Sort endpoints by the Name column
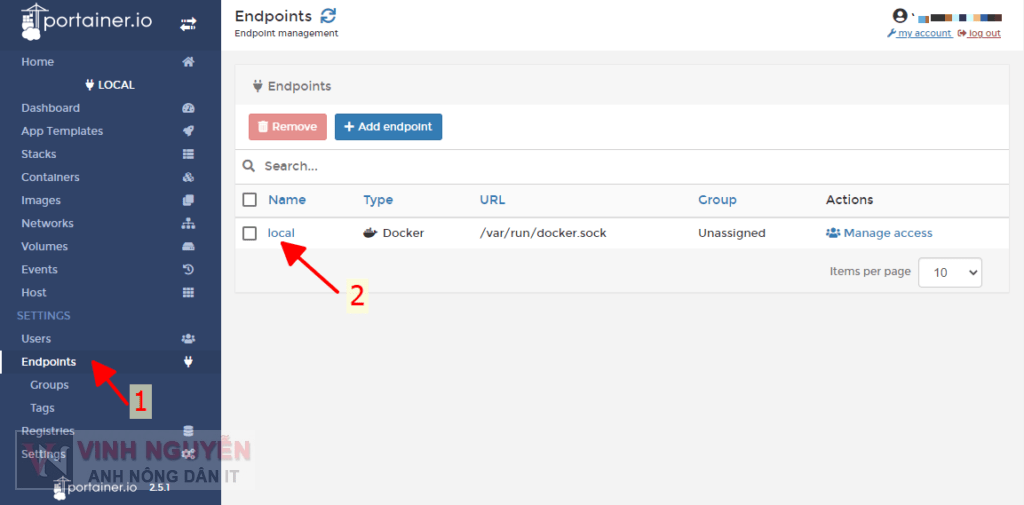1024x505 pixels. [287, 200]
